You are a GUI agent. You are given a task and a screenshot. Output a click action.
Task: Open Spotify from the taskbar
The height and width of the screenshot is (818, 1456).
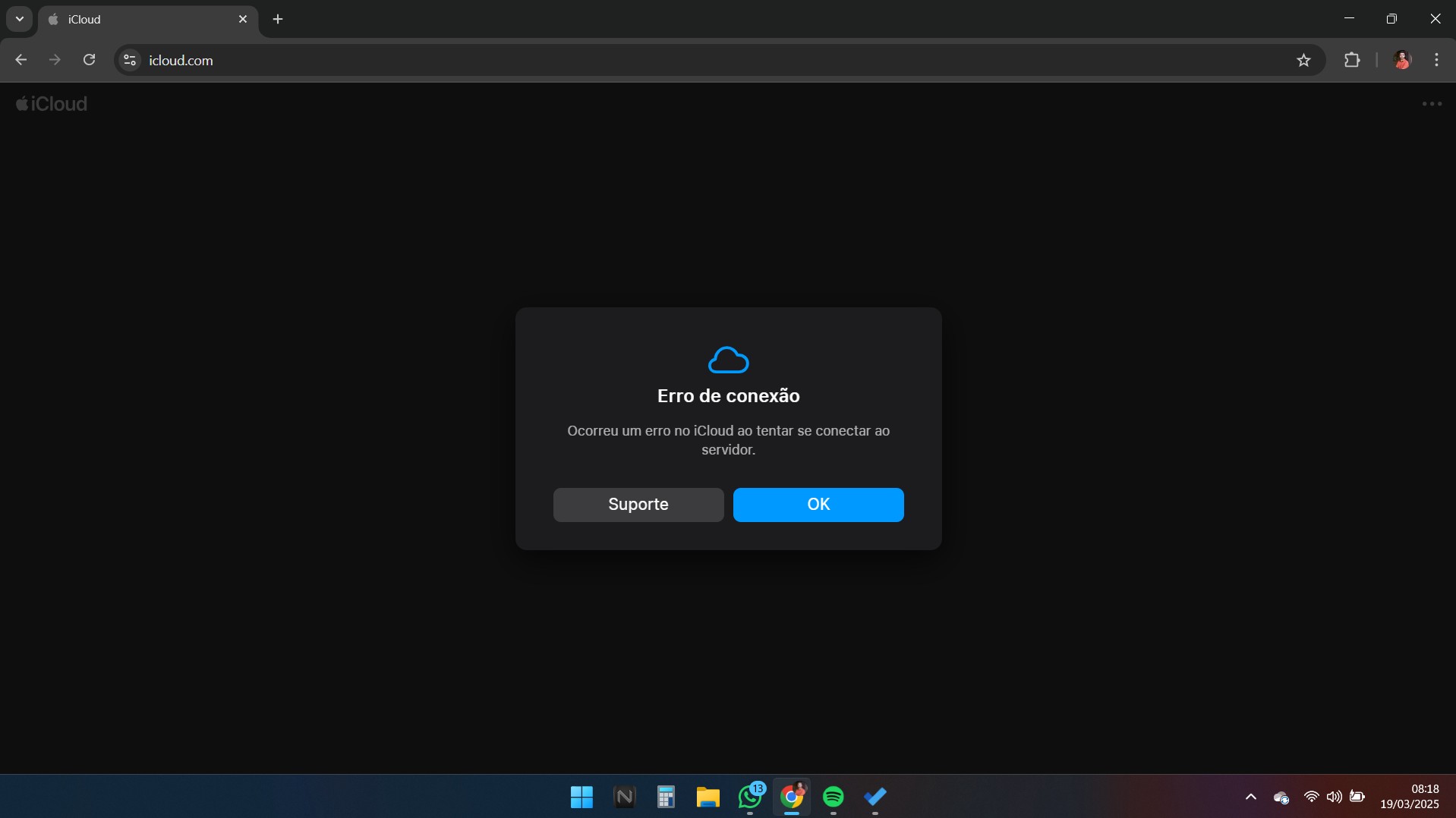(833, 797)
